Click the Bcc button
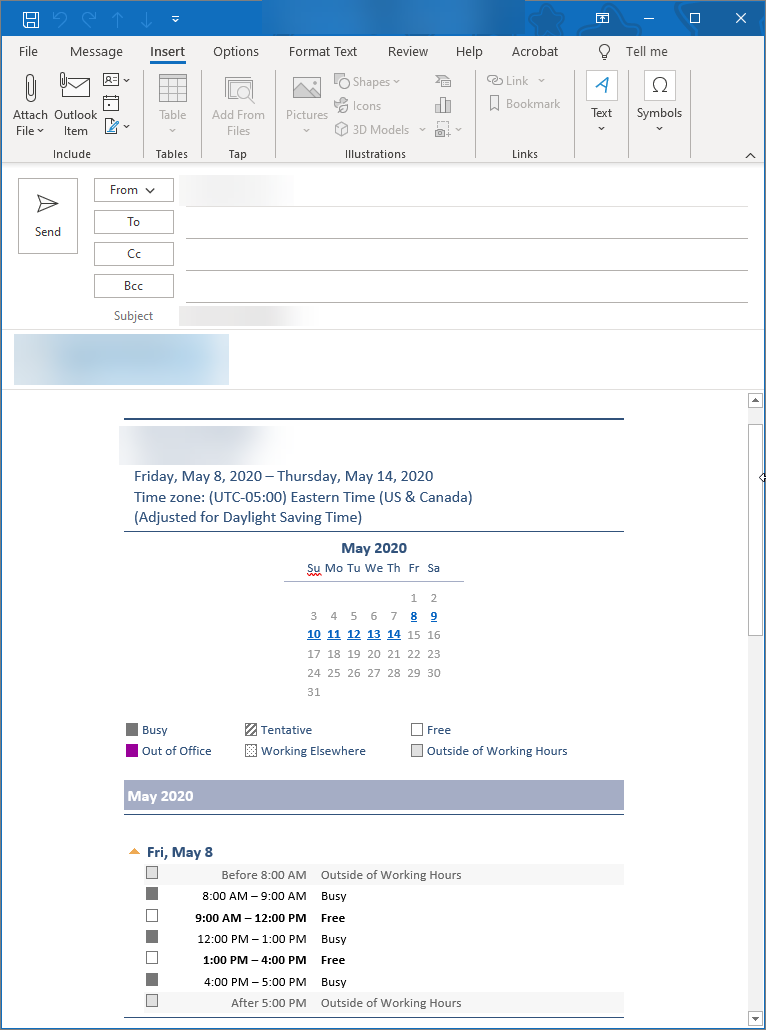Screen dimensions: 766x1030 [x=133, y=286]
